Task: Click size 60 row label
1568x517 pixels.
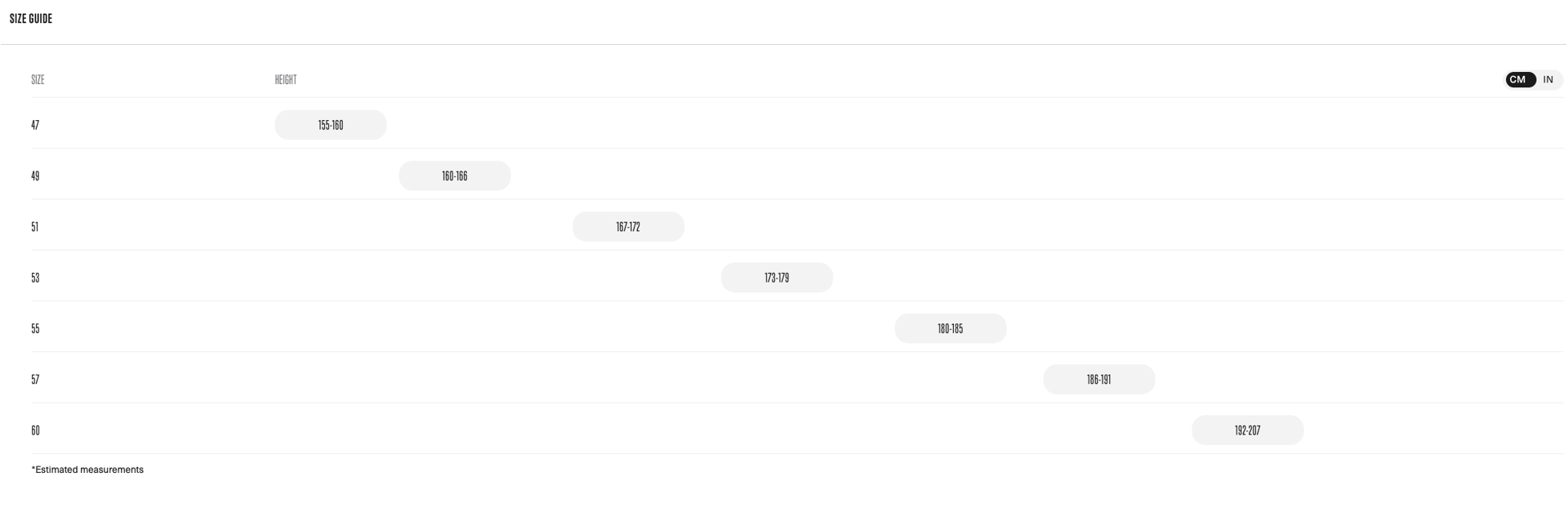Action: (35, 430)
